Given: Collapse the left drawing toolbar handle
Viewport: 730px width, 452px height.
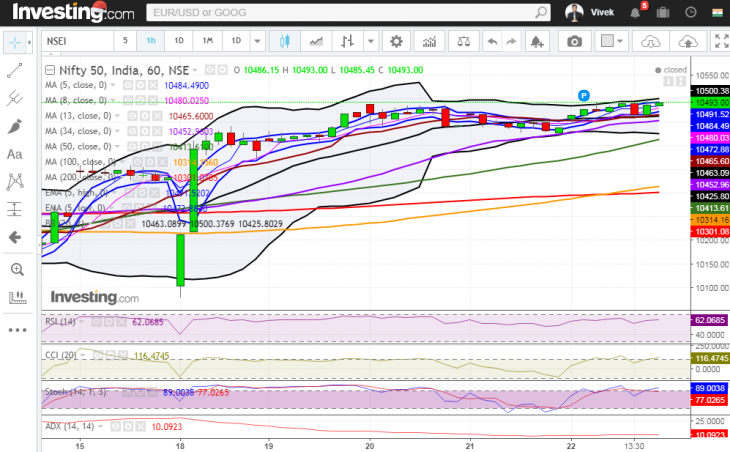Looking at the screenshot, I should tap(38, 244).
